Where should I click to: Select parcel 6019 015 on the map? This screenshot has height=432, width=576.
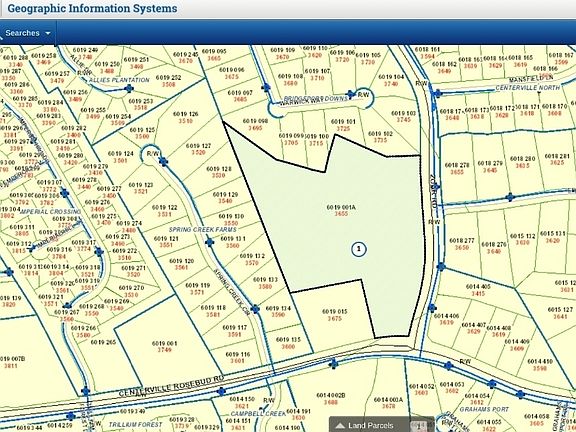(x=334, y=315)
